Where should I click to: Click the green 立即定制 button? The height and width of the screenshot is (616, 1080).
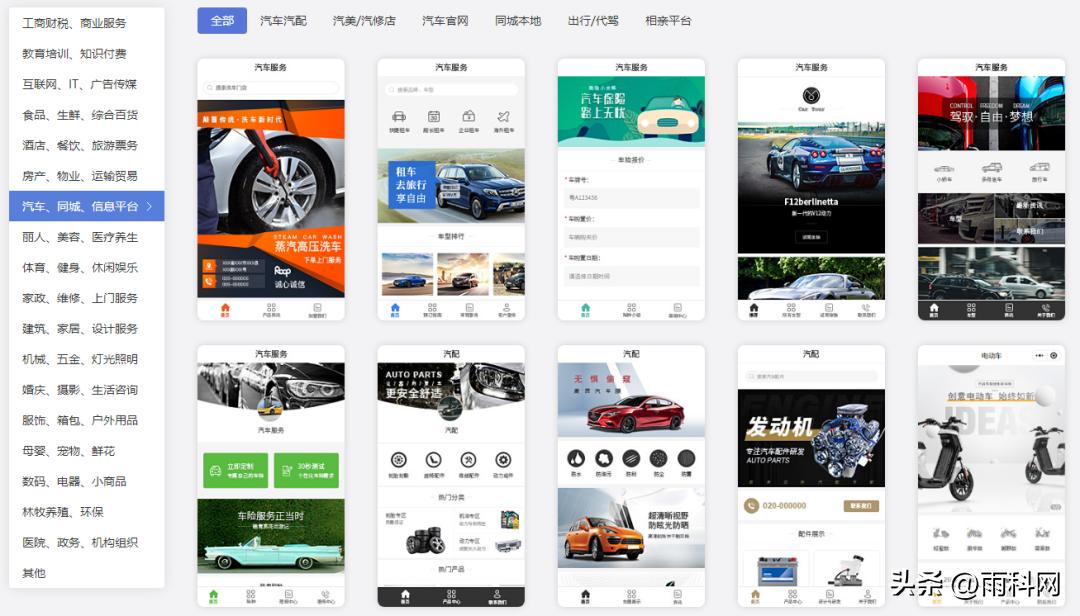click(x=236, y=470)
